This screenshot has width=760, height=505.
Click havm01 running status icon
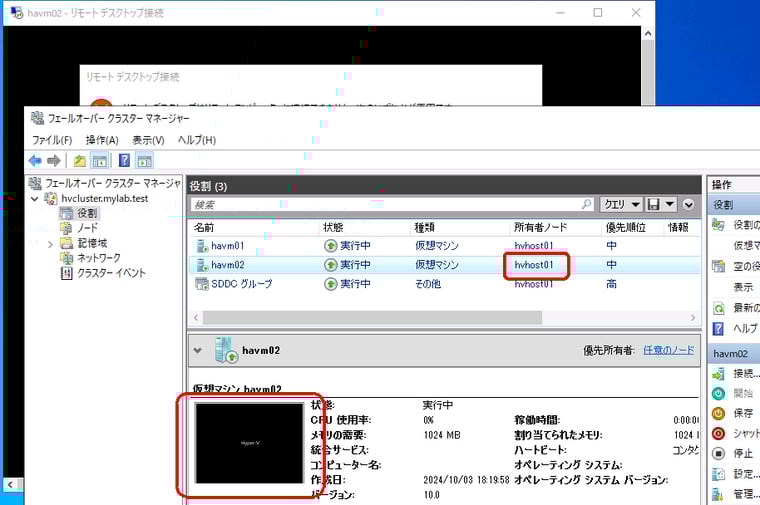point(330,246)
